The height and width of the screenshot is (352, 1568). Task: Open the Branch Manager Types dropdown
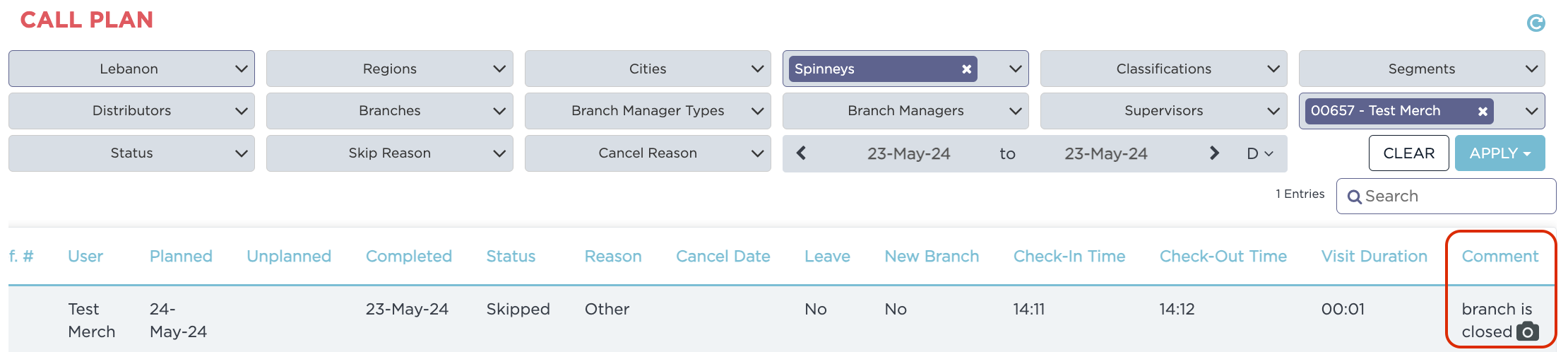647,111
